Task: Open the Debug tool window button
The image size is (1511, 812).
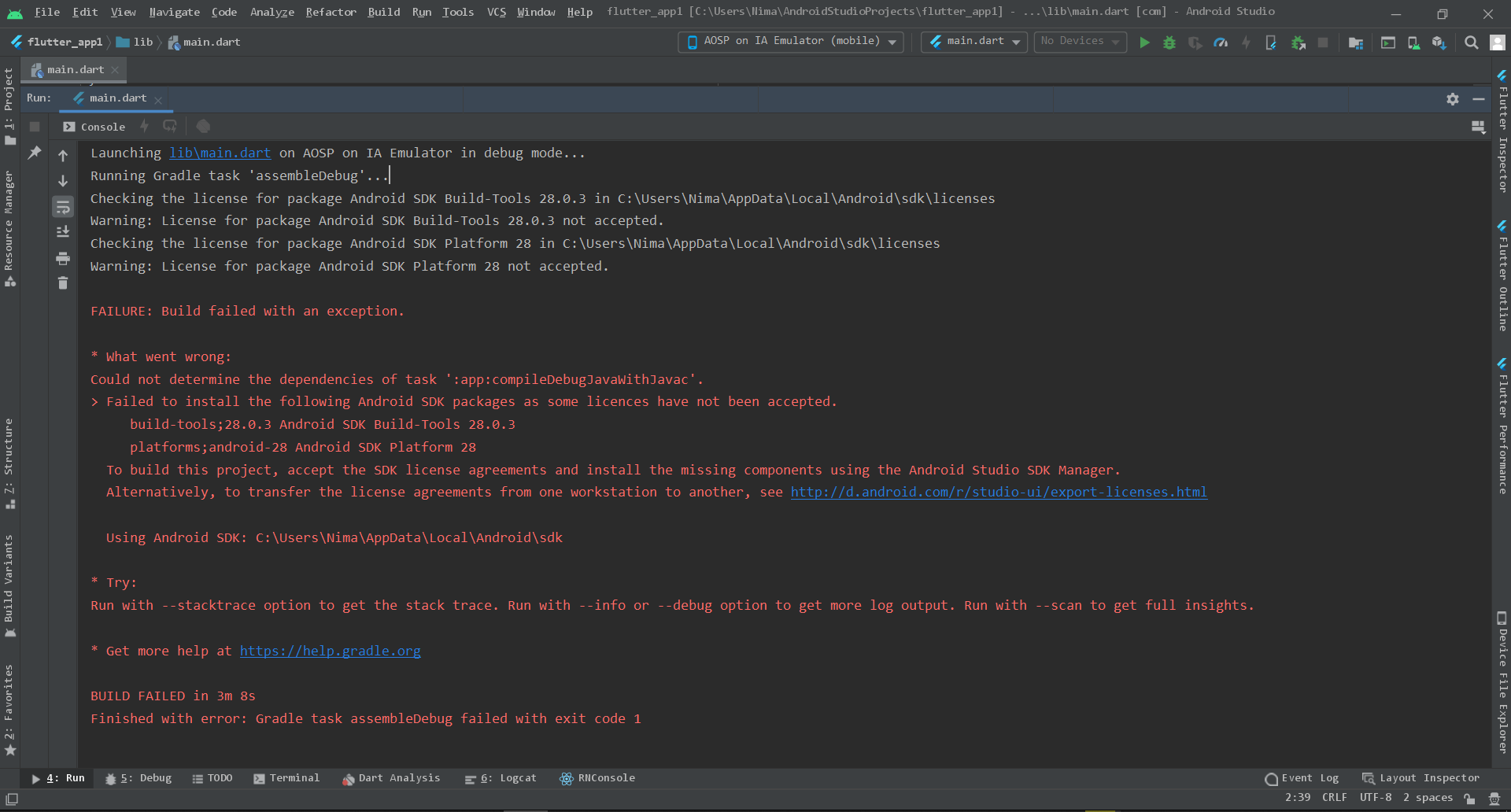Action: pos(139,778)
